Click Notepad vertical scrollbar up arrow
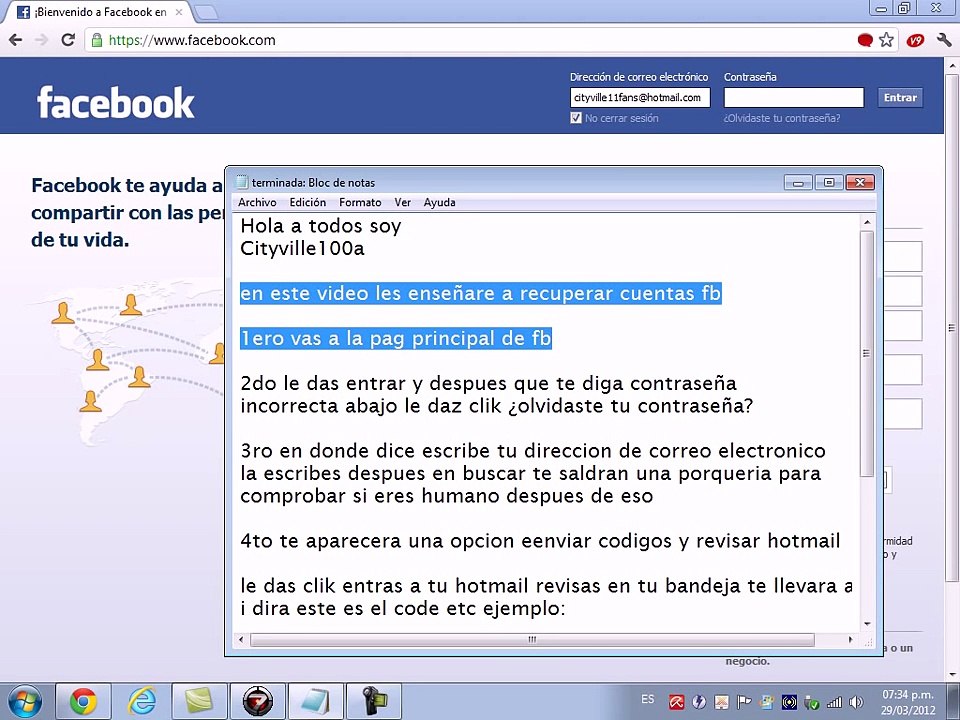Viewport: 960px width, 720px height. [x=866, y=222]
